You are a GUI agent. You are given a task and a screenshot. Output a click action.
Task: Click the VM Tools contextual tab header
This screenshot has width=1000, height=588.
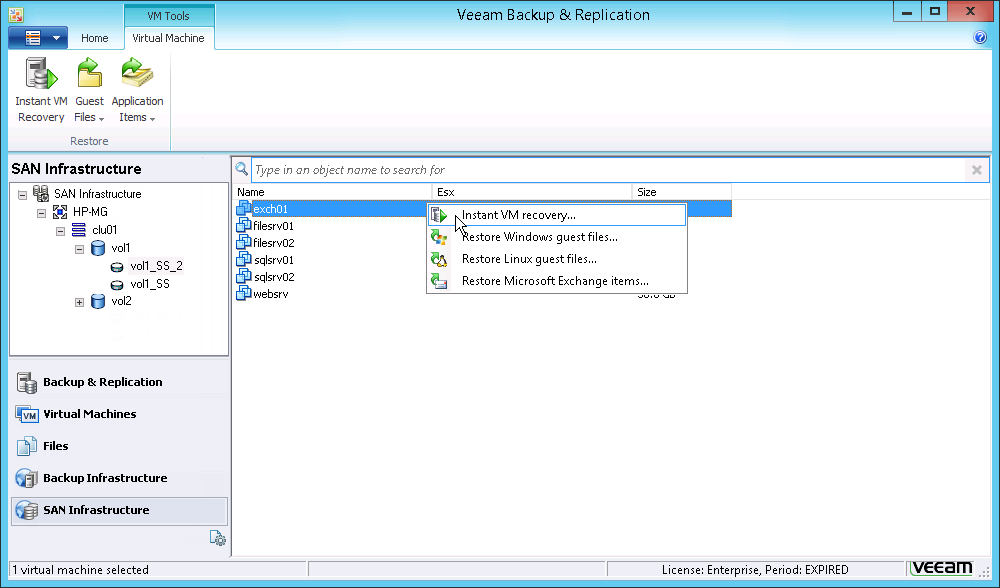click(x=168, y=16)
